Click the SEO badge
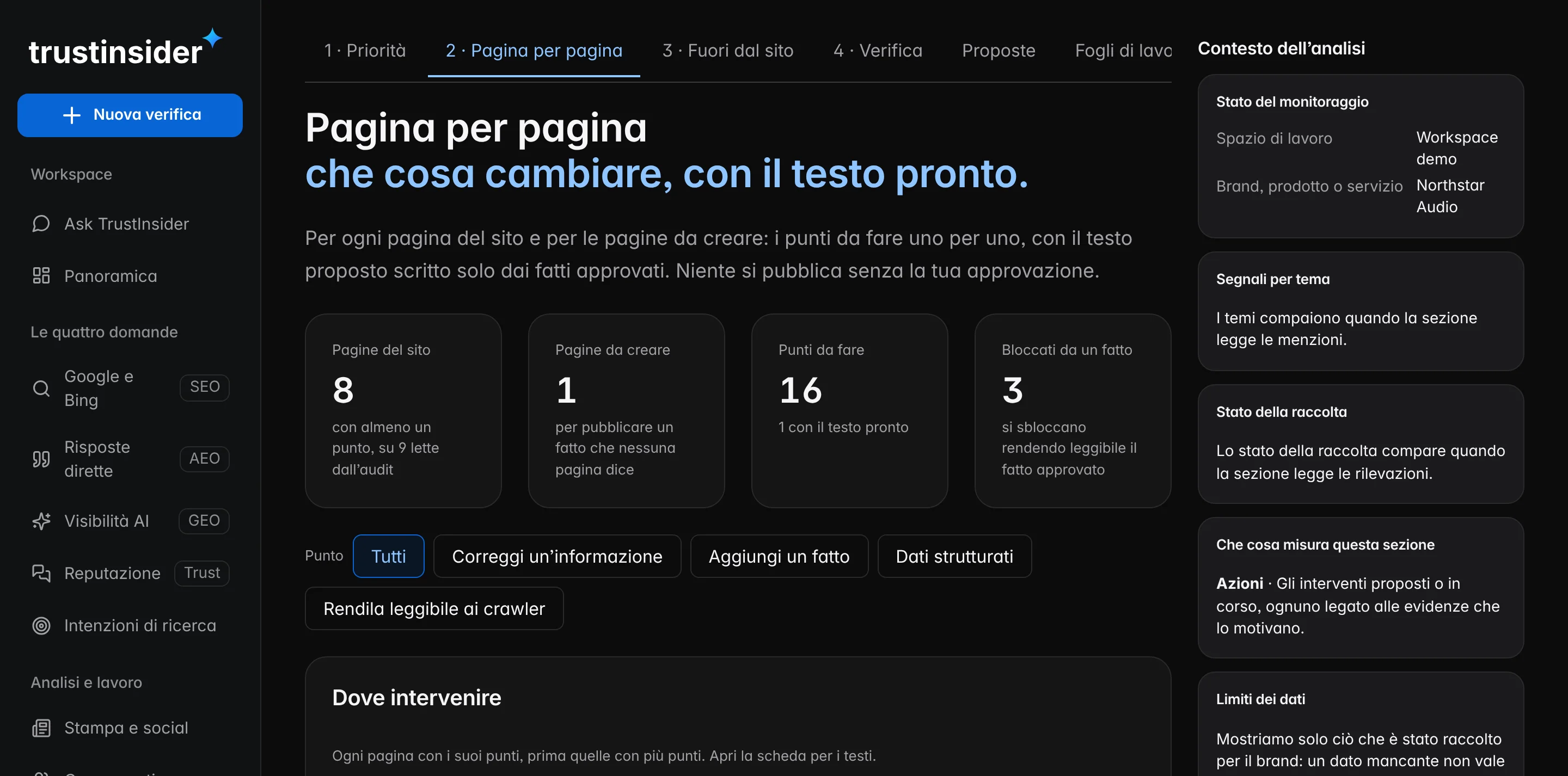Image resolution: width=1568 pixels, height=776 pixels. pyautogui.click(x=205, y=387)
